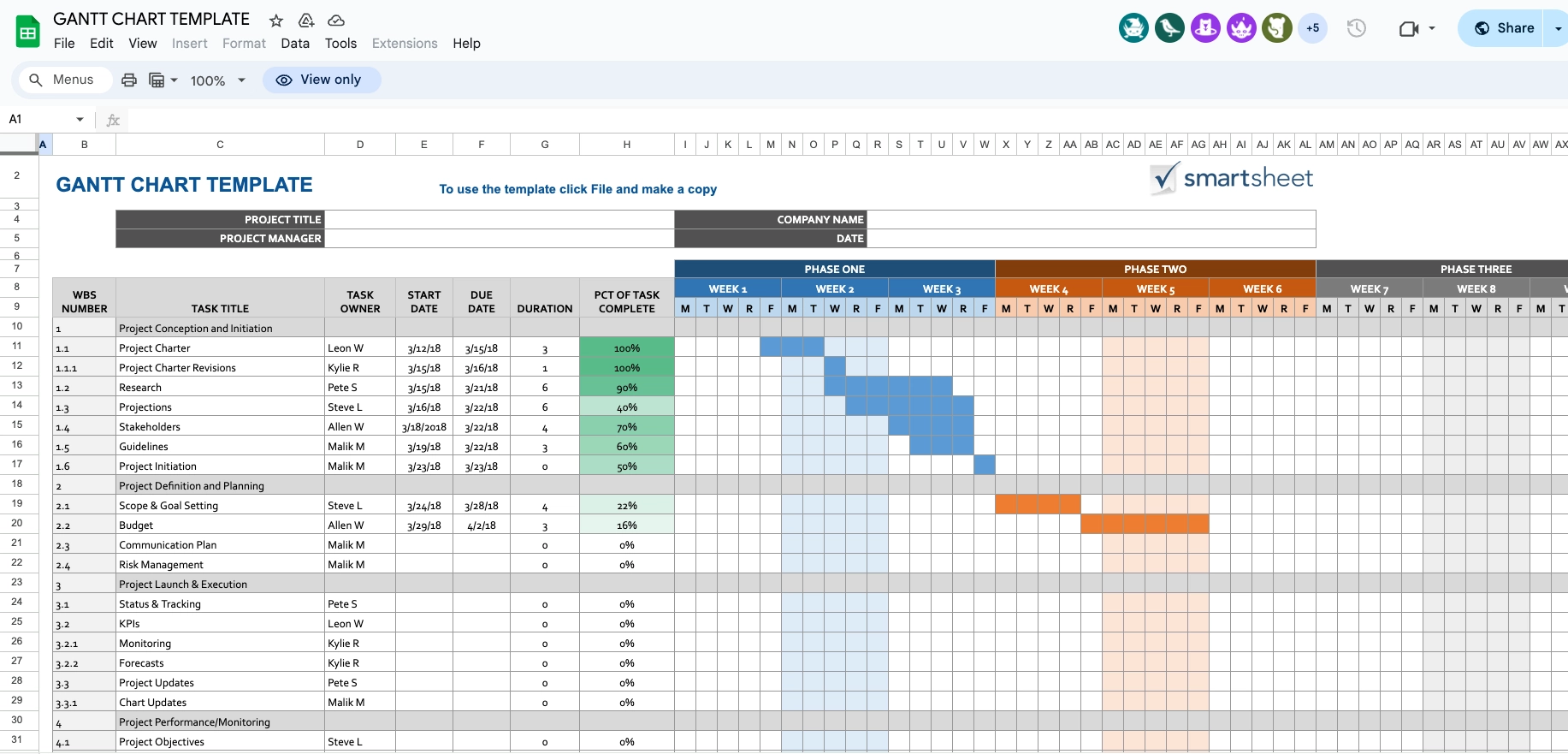1568x754 pixels.
Task: Open the File menu
Action: [64, 44]
